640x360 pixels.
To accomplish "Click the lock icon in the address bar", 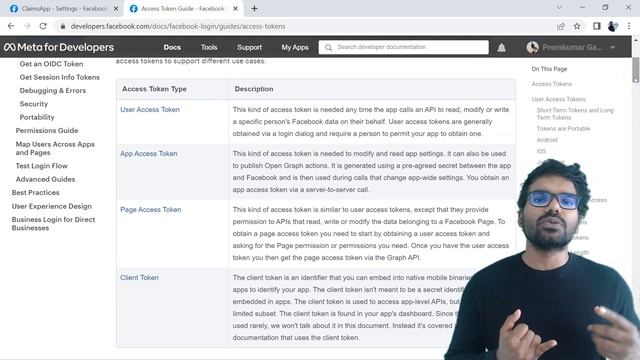I will [x=62, y=26].
